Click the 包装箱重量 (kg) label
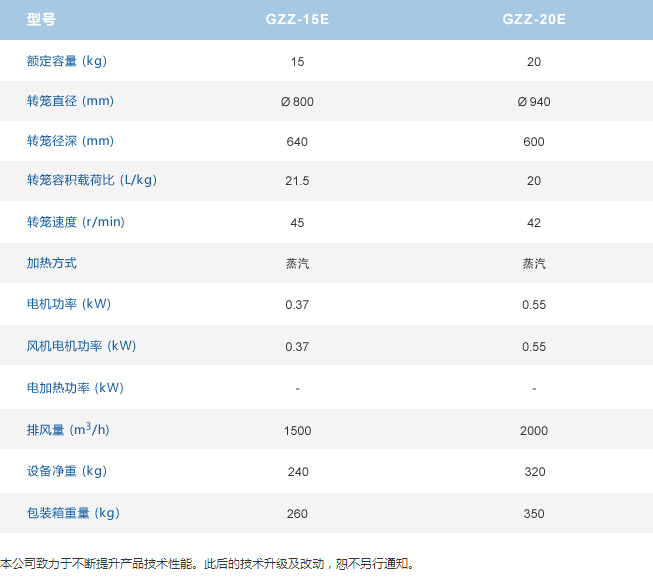Image resolution: width=653 pixels, height=577 pixels. (73, 513)
